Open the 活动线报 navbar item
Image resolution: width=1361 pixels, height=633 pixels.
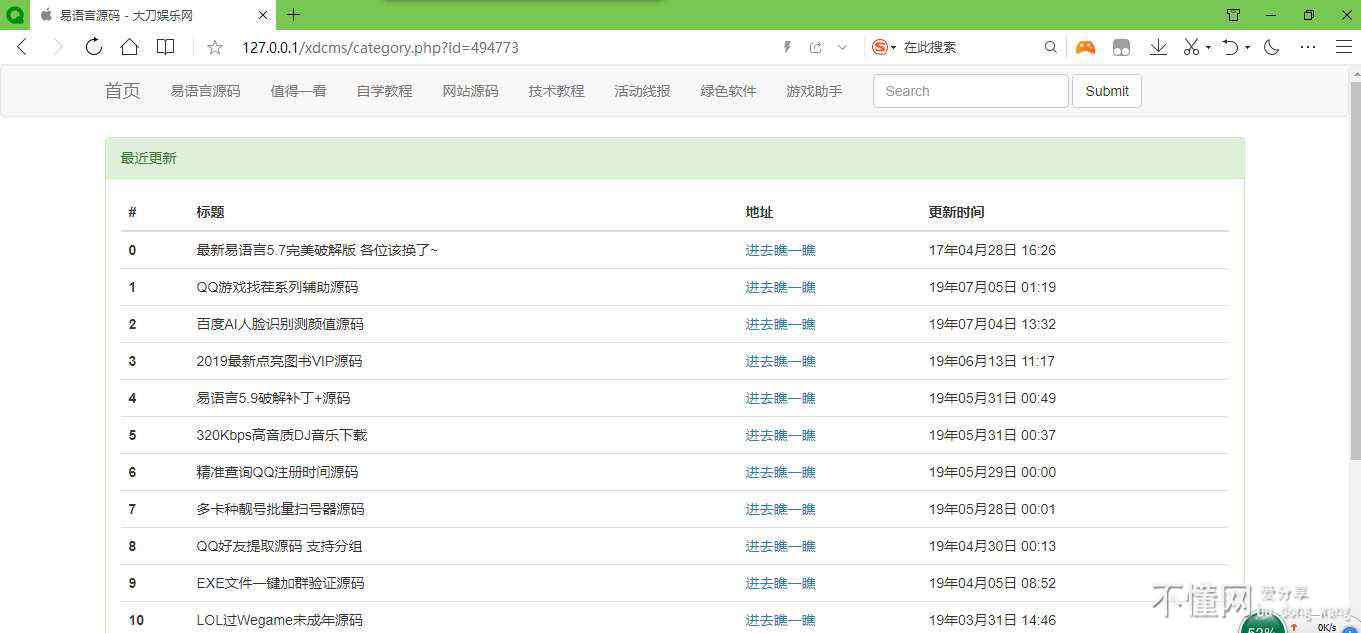tap(642, 91)
